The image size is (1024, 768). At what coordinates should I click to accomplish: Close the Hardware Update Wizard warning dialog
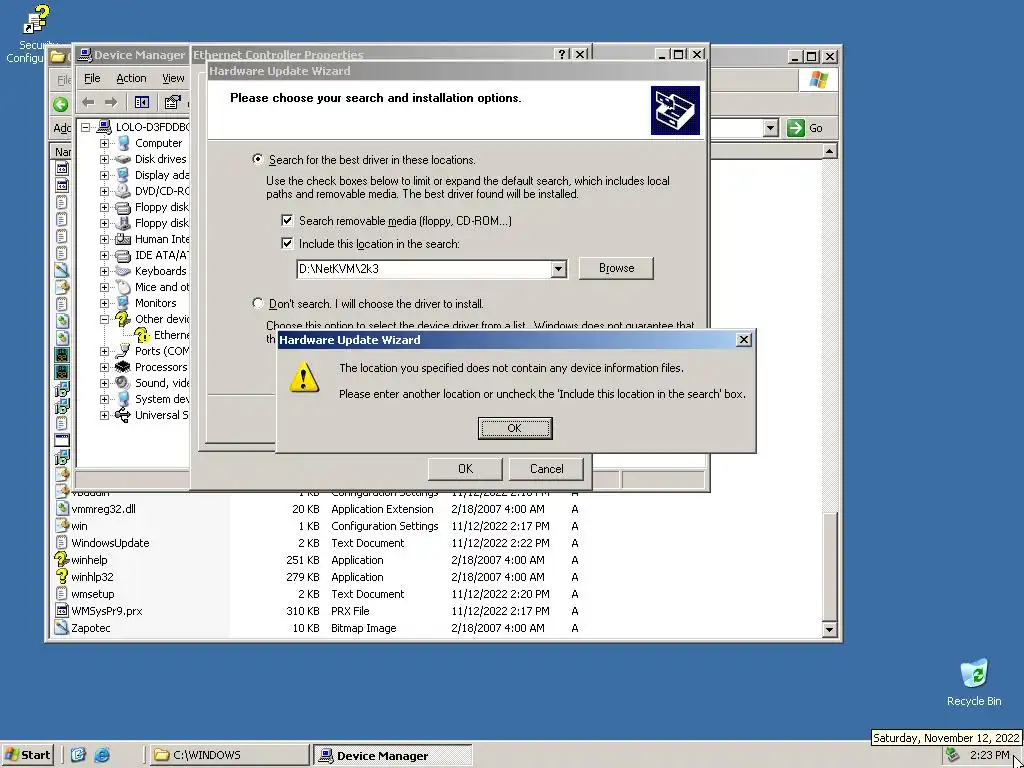[x=743, y=340]
